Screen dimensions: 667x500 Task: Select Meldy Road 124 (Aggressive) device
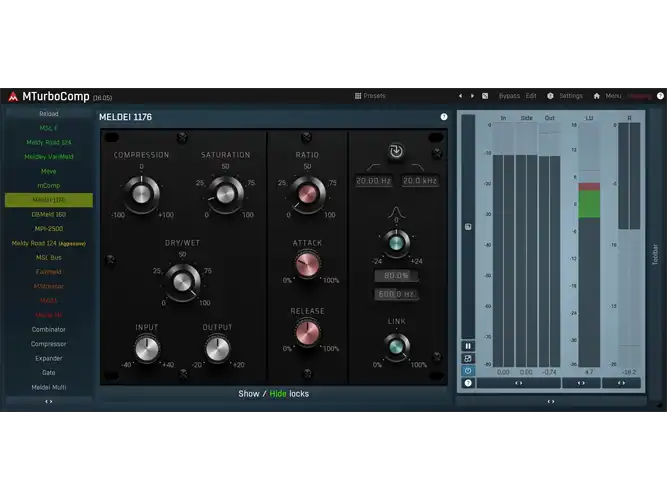[49, 243]
